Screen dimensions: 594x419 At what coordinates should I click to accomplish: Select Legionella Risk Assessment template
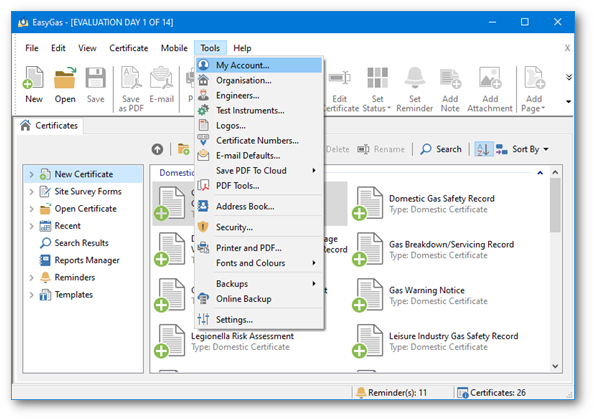tap(224, 341)
